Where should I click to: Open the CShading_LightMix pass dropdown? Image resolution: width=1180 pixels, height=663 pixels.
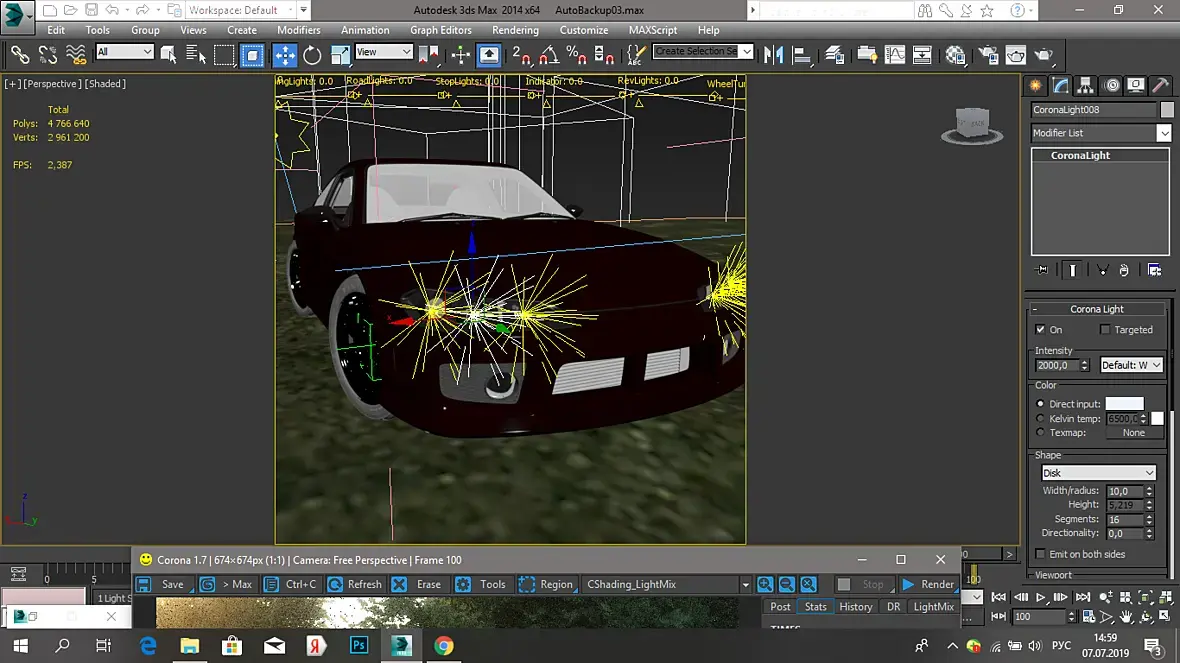click(745, 585)
